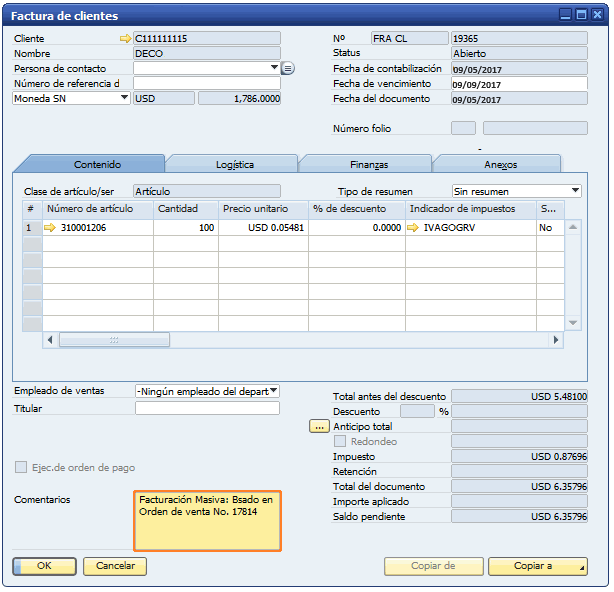Screen dimensions: 614x592
Task: Switch to the Logística tab
Action: (234, 164)
